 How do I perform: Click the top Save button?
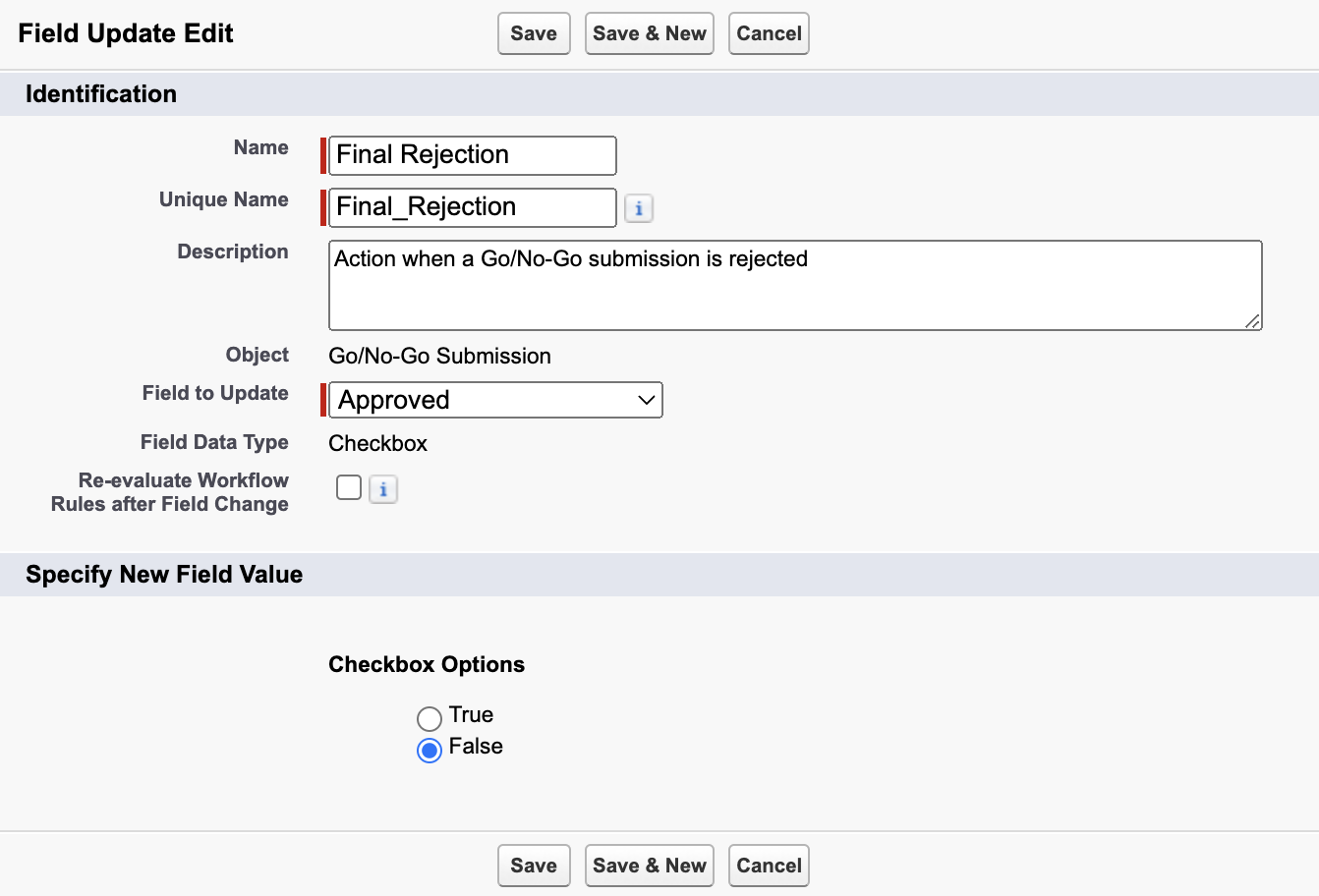coord(534,33)
